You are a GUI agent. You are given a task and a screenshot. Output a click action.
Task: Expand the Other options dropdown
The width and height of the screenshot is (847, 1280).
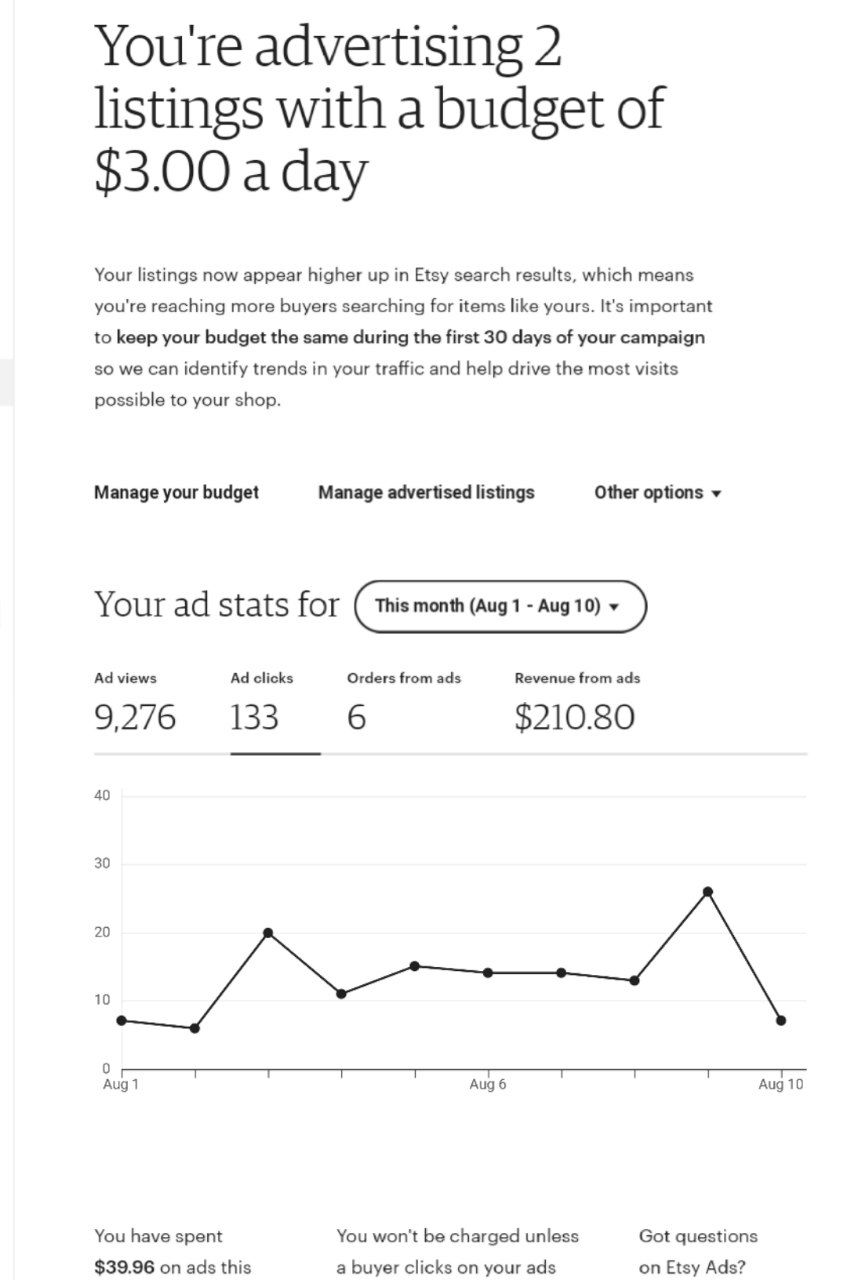pos(657,492)
